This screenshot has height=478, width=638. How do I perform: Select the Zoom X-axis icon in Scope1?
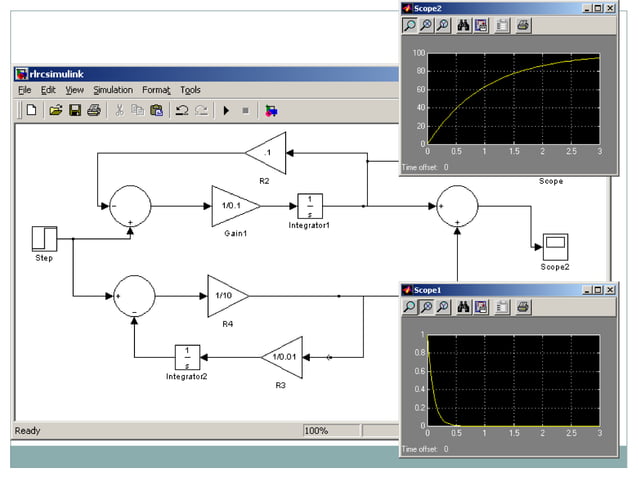click(427, 307)
